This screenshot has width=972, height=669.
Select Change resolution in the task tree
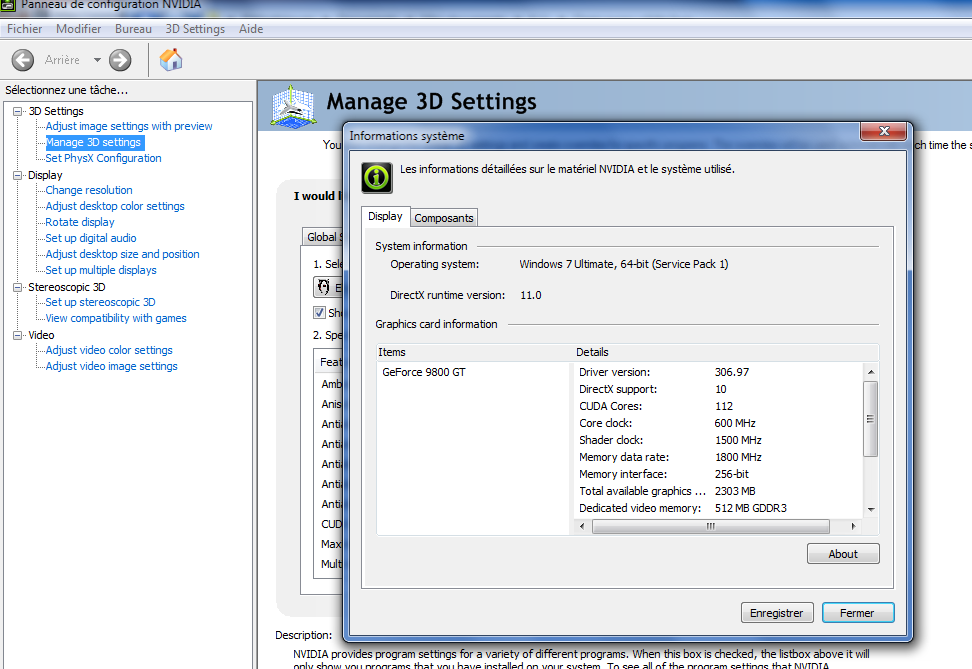click(89, 190)
